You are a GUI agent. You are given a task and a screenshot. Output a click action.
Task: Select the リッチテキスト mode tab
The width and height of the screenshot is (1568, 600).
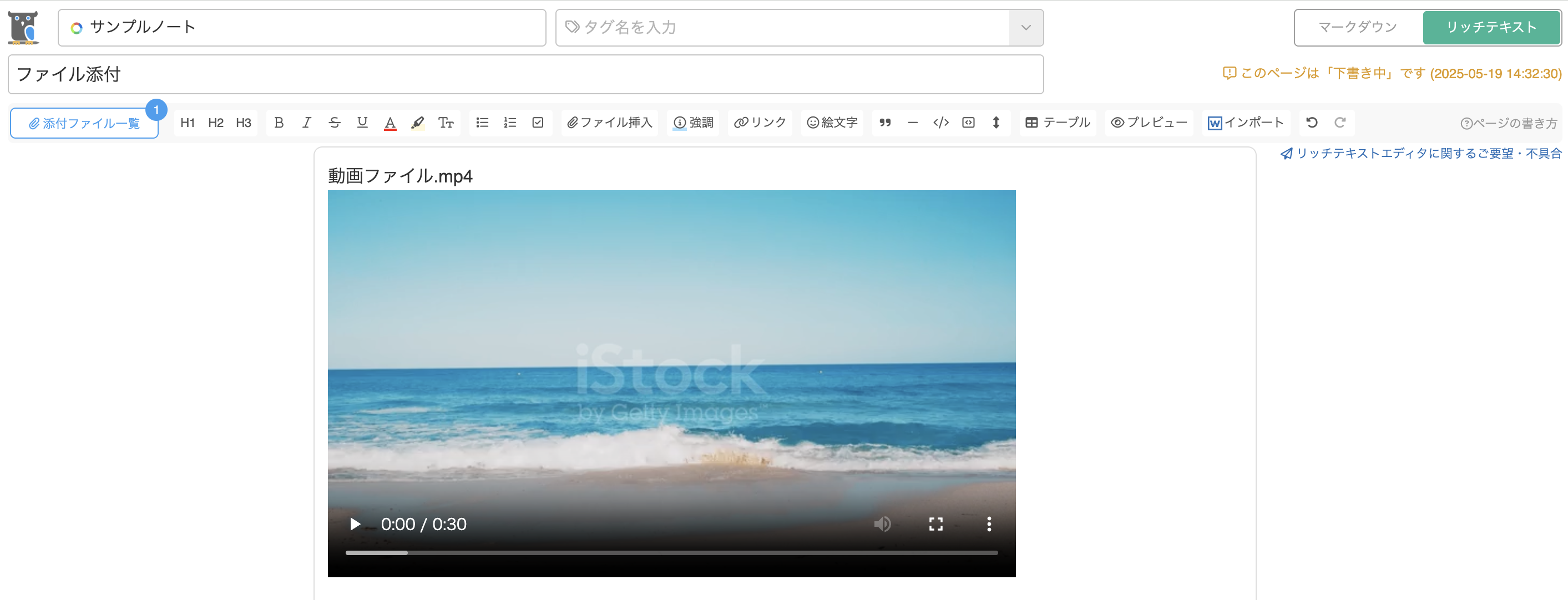1491,27
